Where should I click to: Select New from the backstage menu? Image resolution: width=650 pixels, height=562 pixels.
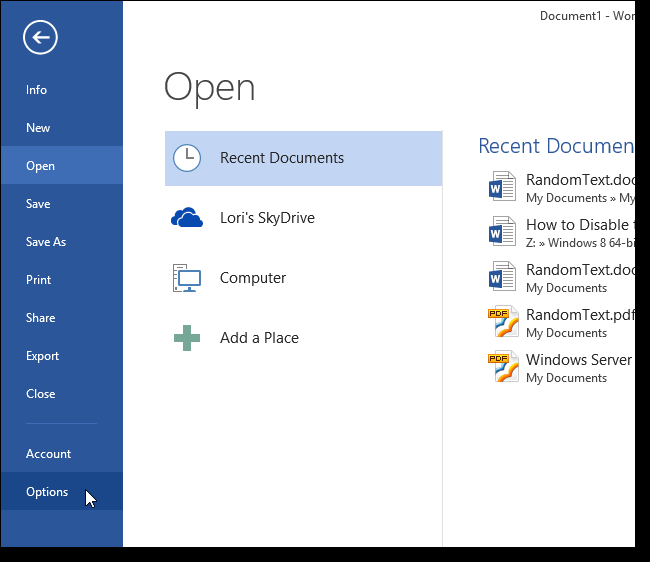click(38, 128)
